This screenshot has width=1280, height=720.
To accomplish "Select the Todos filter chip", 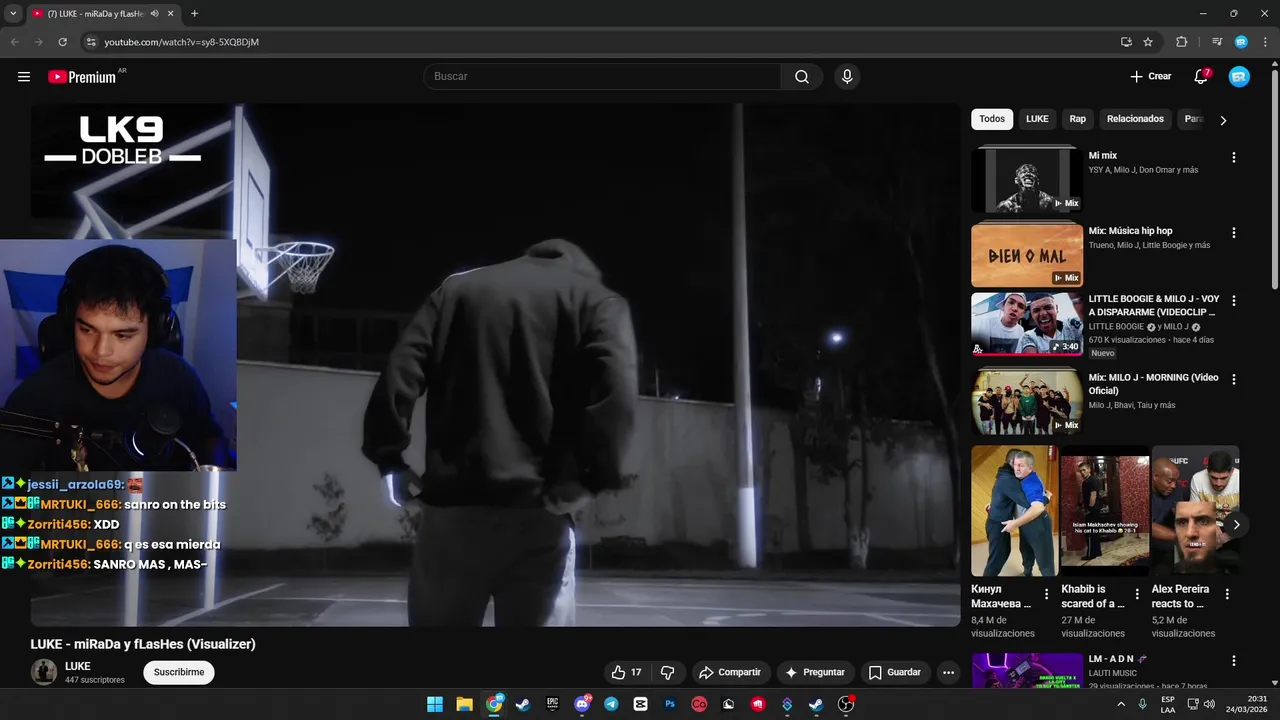I will [992, 119].
